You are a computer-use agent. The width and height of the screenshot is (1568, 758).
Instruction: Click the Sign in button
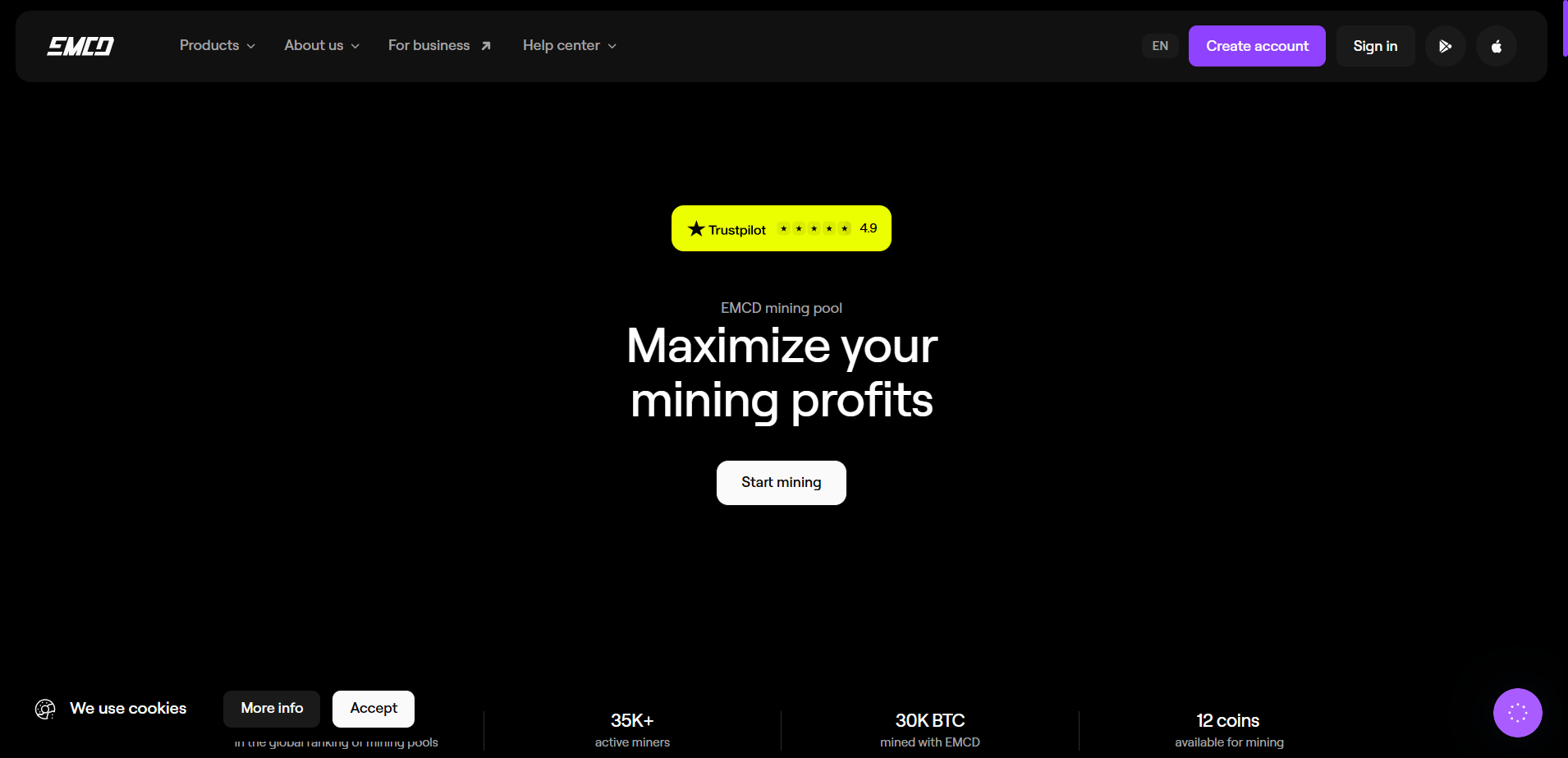(1375, 46)
